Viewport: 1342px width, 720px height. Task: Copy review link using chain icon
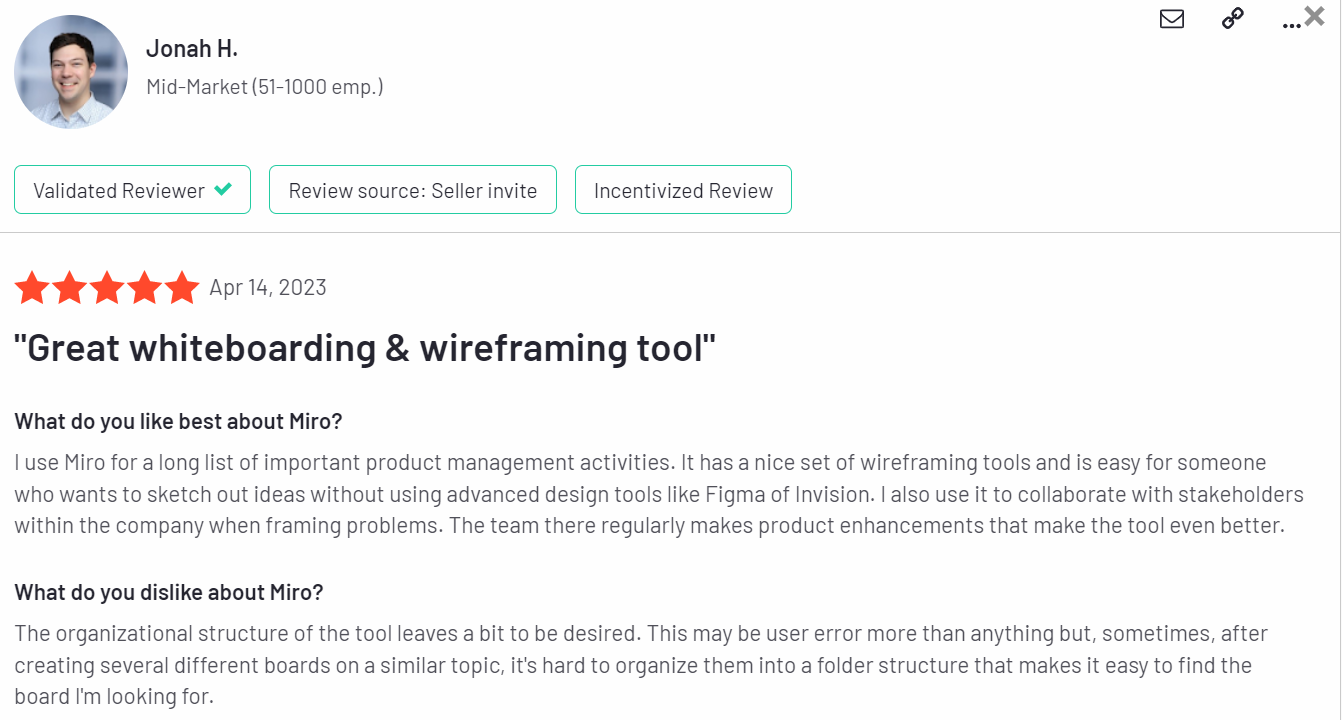tap(1233, 19)
